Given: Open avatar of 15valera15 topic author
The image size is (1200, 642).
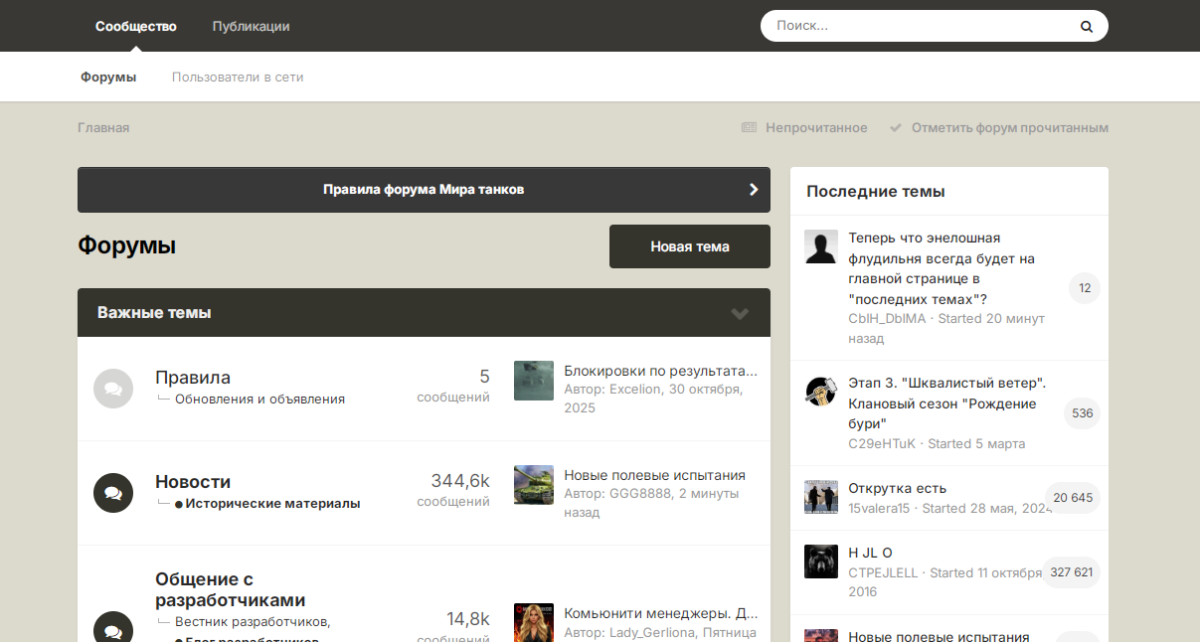Looking at the screenshot, I should 821,497.
